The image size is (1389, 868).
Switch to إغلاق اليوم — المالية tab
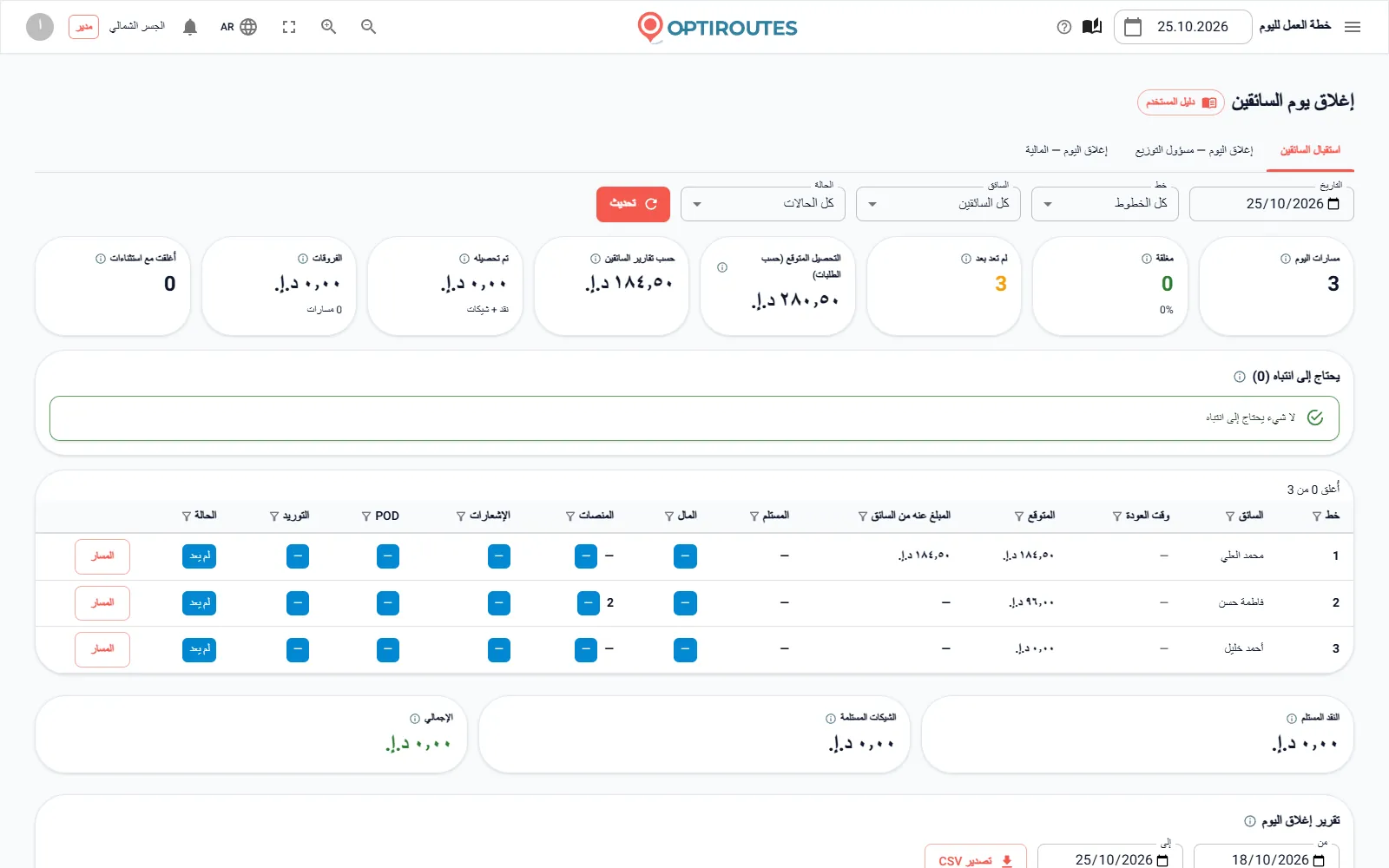click(x=1066, y=150)
